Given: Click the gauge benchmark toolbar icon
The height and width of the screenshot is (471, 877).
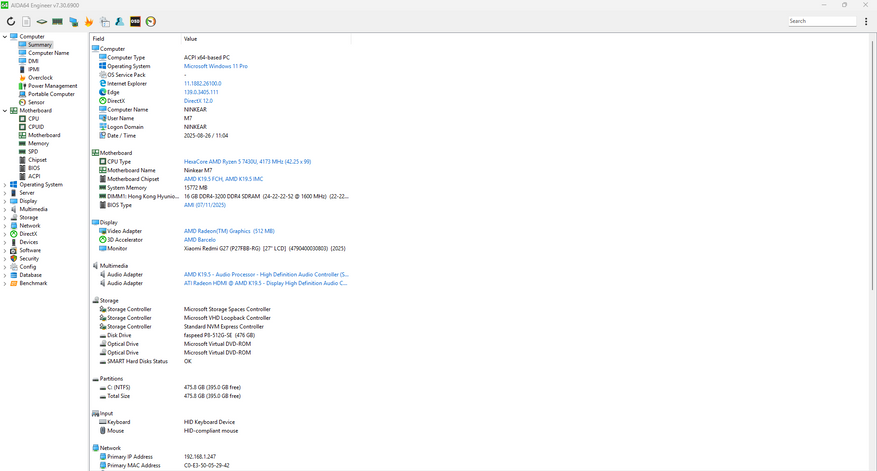Looking at the screenshot, I should tap(151, 22).
